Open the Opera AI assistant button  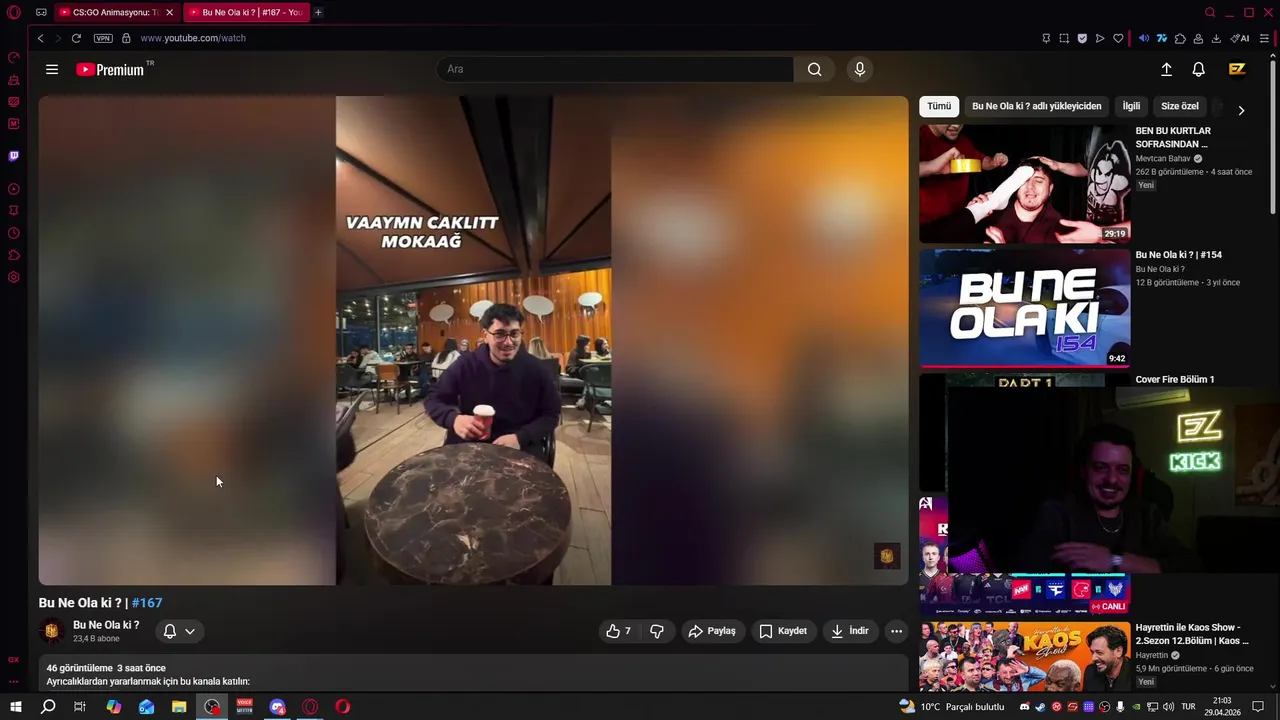point(1240,38)
